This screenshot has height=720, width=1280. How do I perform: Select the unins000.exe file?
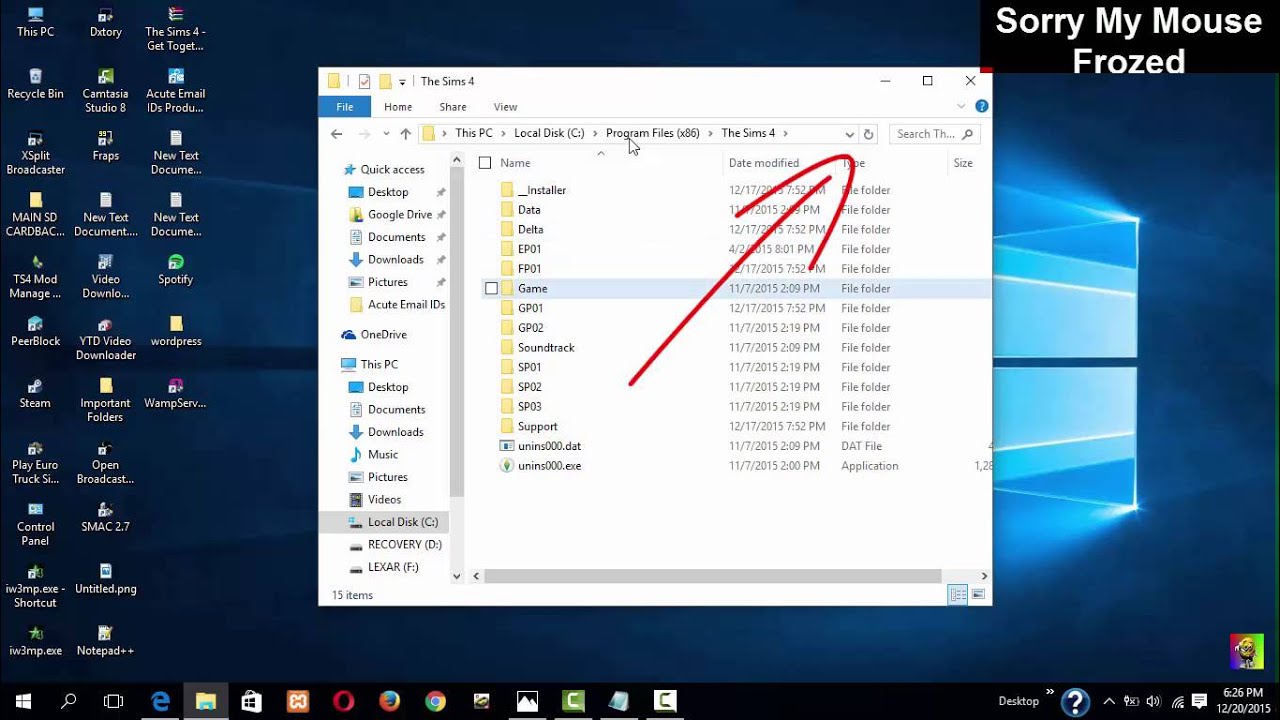549,466
